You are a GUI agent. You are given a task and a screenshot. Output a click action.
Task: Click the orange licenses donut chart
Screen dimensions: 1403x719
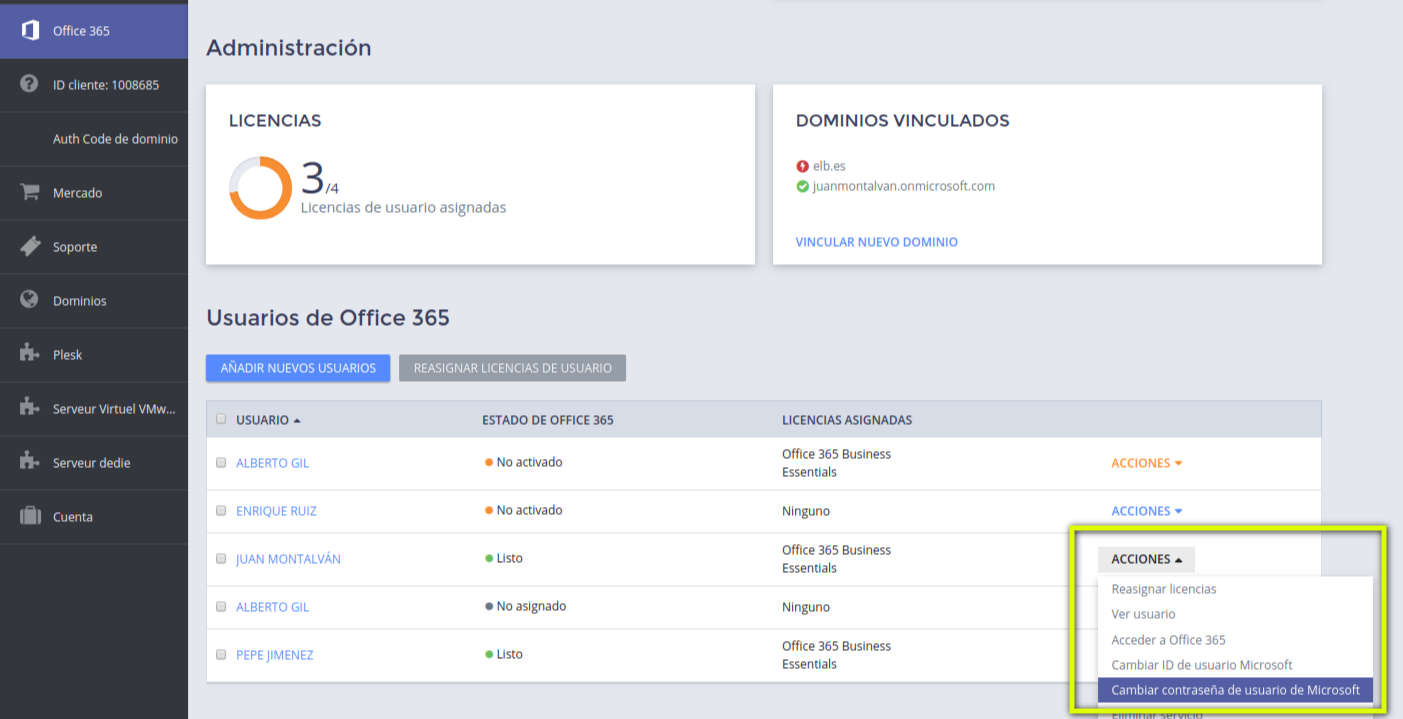[x=260, y=187]
